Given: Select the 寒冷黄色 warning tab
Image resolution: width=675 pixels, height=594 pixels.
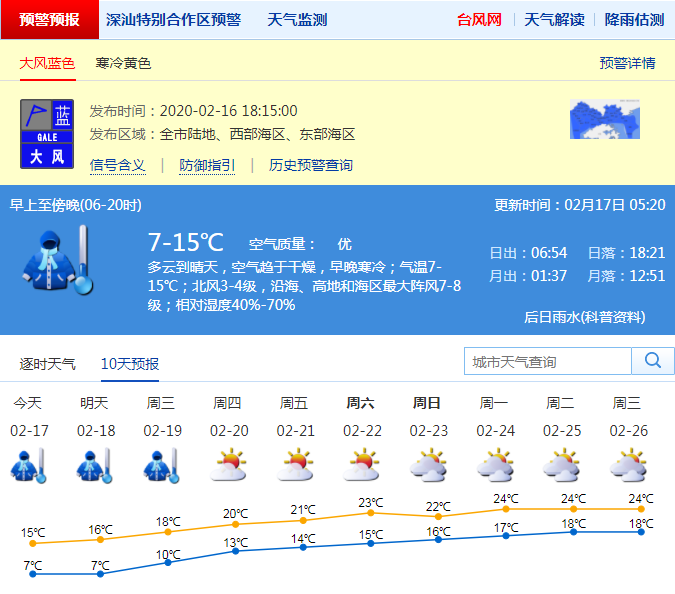Looking at the screenshot, I should click(x=123, y=63).
